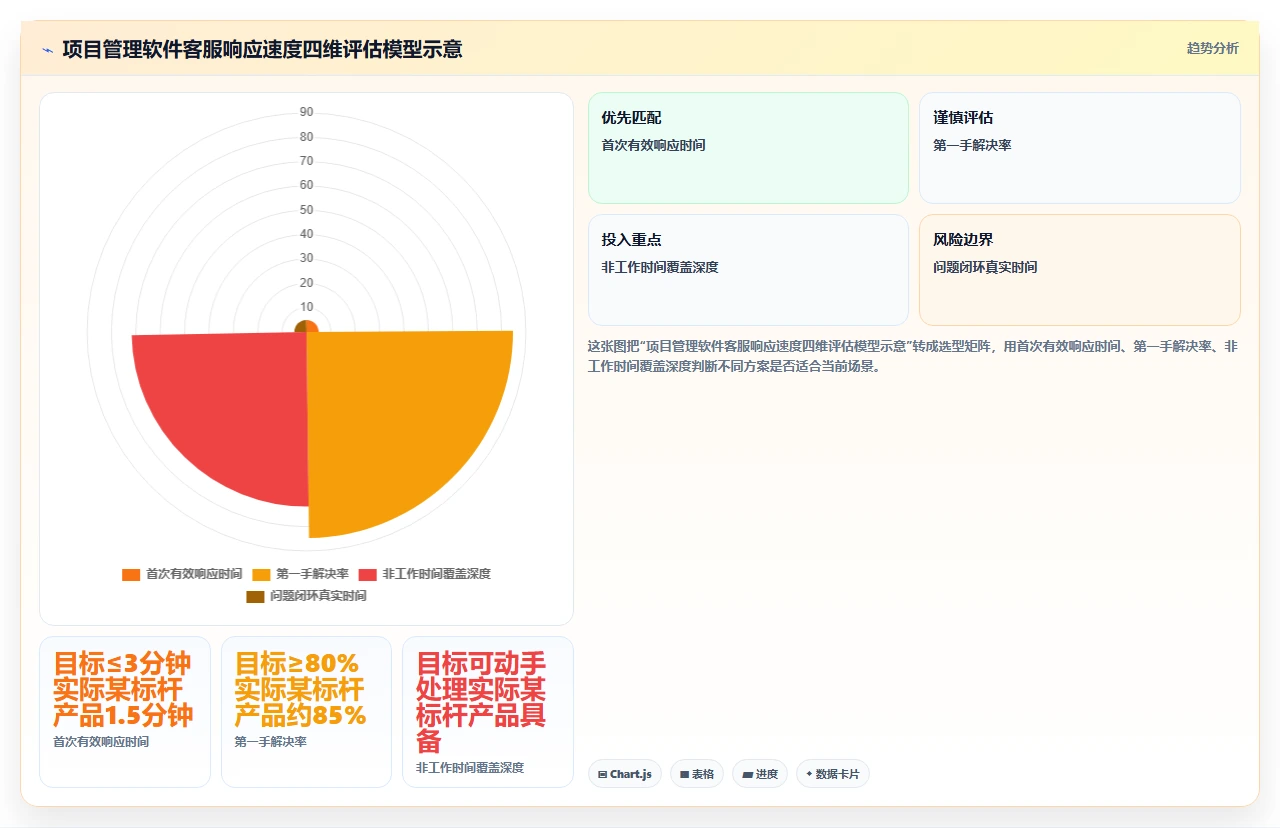
Task: Click the description paragraph starting 这张图把
Action: 913,356
